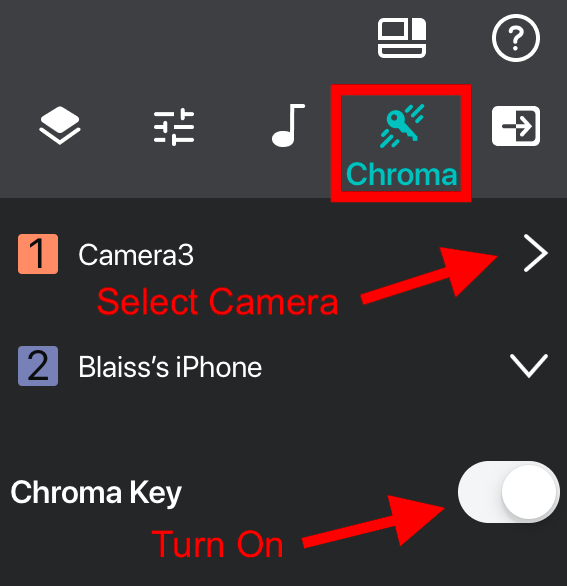Switch to the stacked layers panel icon
The image size is (567, 586).
(59, 126)
